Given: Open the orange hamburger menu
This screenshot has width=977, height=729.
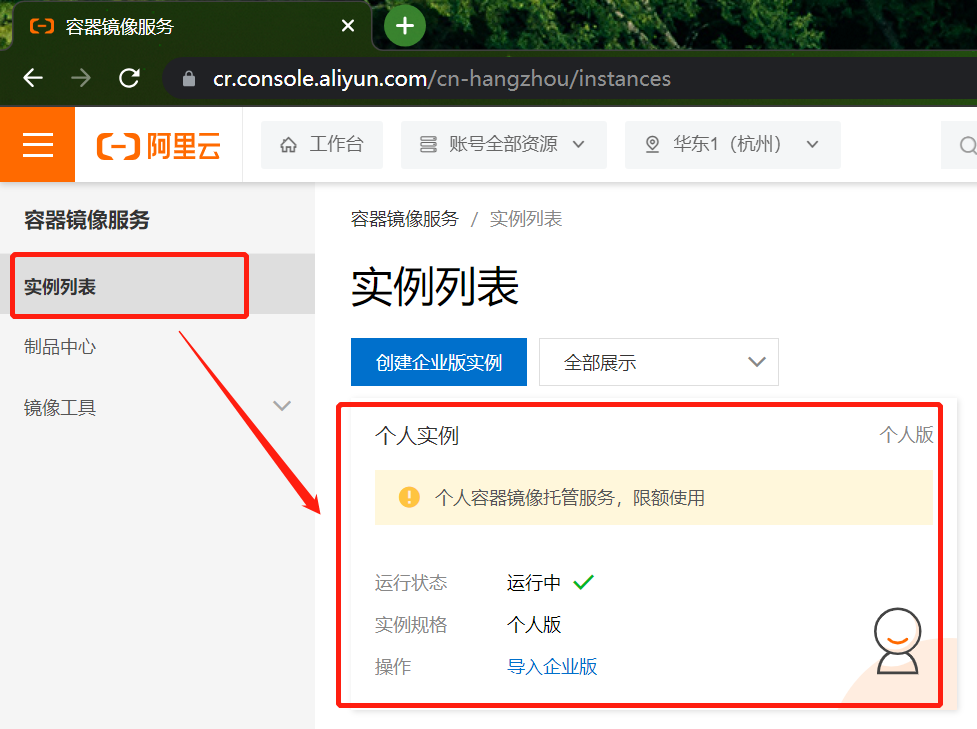Looking at the screenshot, I should [x=37, y=145].
